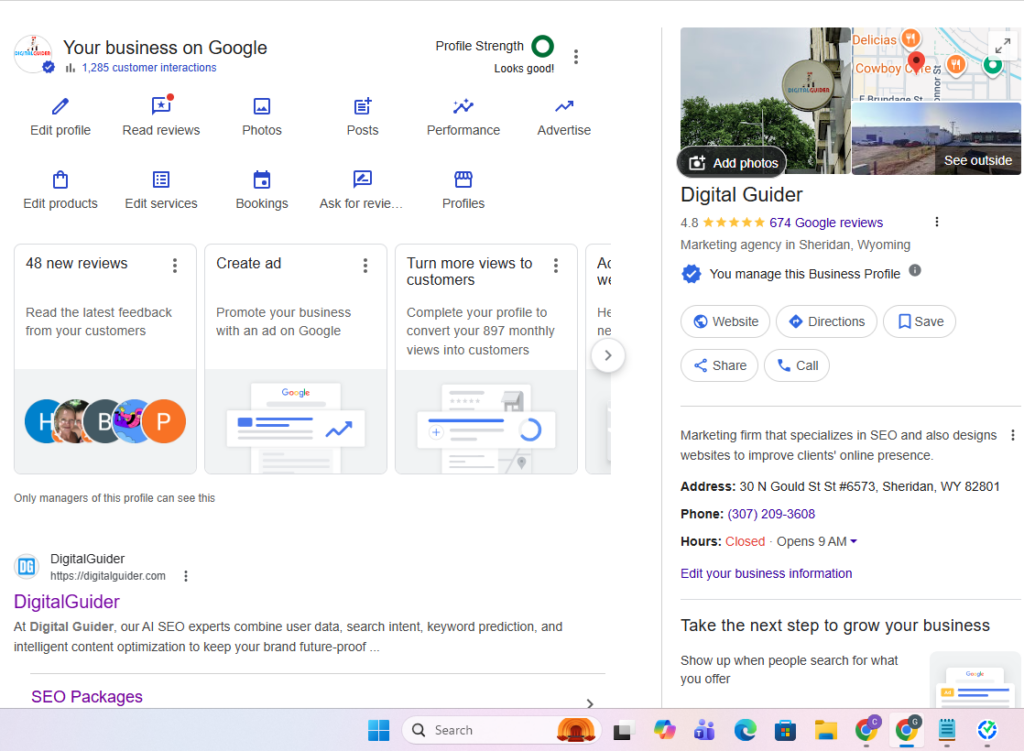Open the SEO Packages link
Image resolution: width=1024 pixels, height=751 pixels.
click(87, 696)
